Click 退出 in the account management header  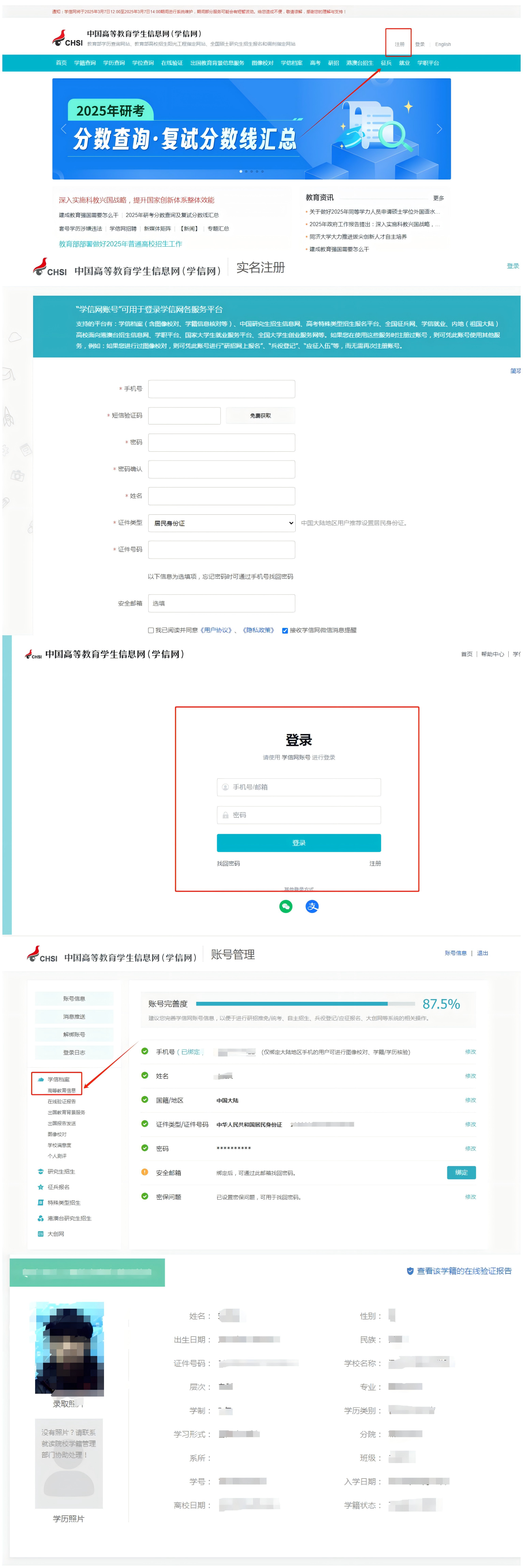pyautogui.click(x=482, y=952)
